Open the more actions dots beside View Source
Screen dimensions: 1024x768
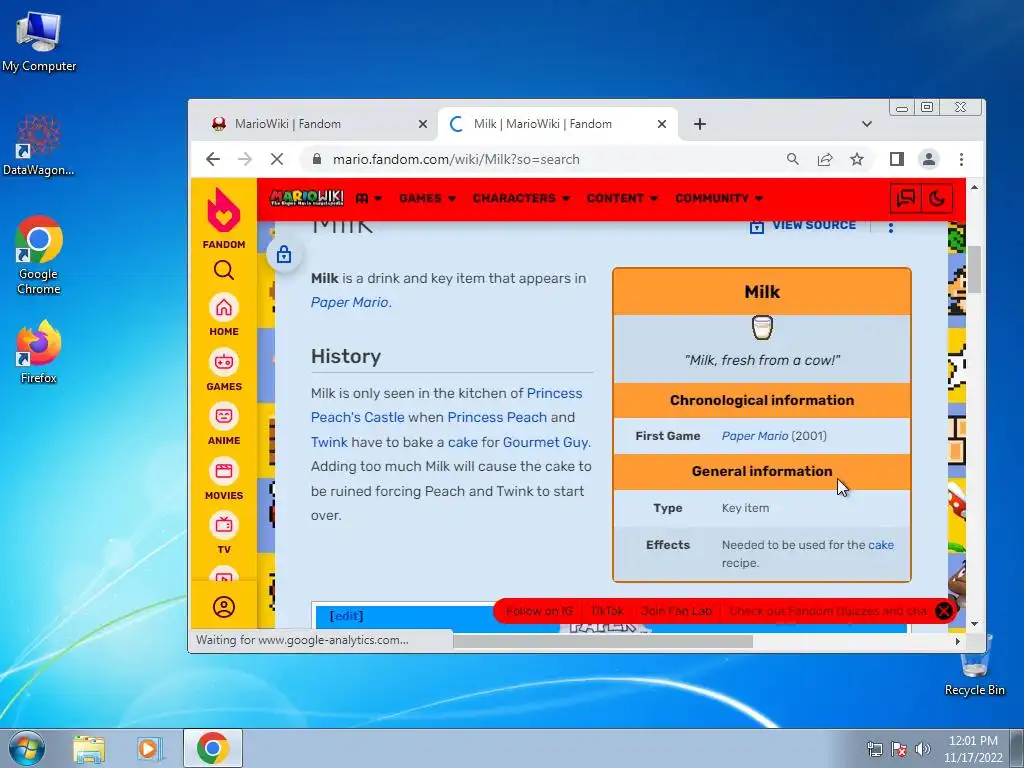pos(891,226)
